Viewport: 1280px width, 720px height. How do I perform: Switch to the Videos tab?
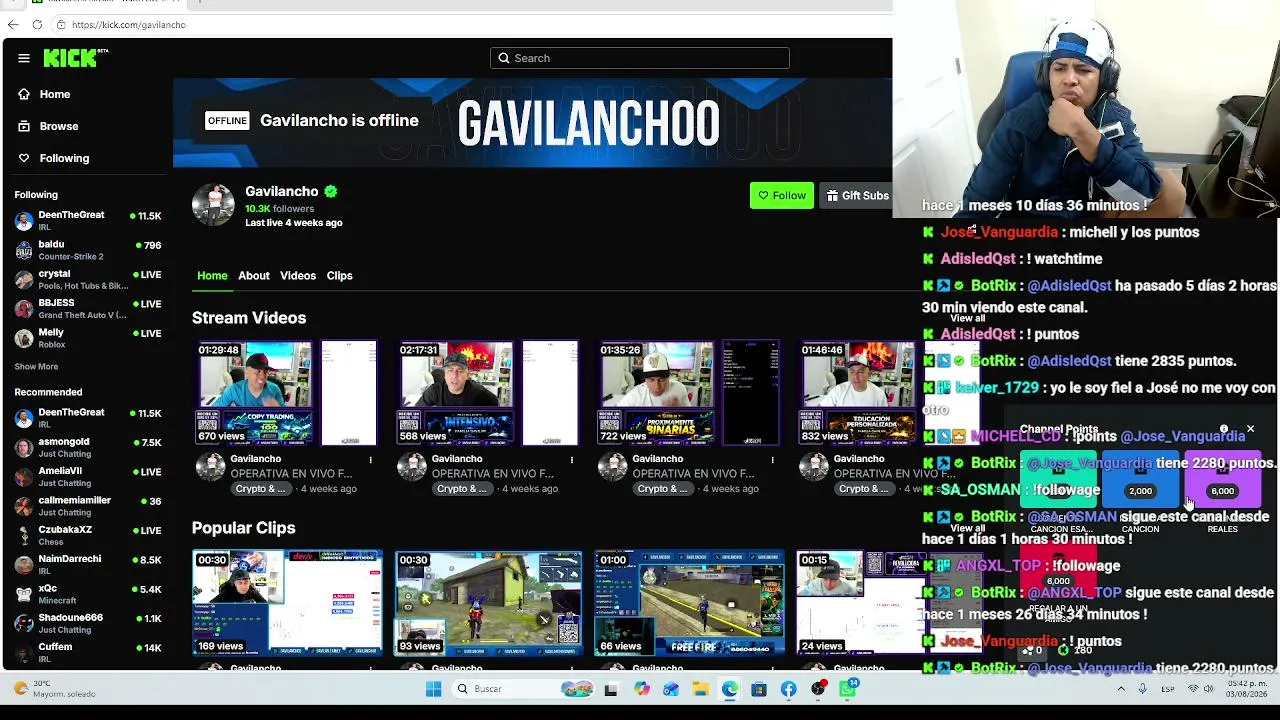click(298, 276)
